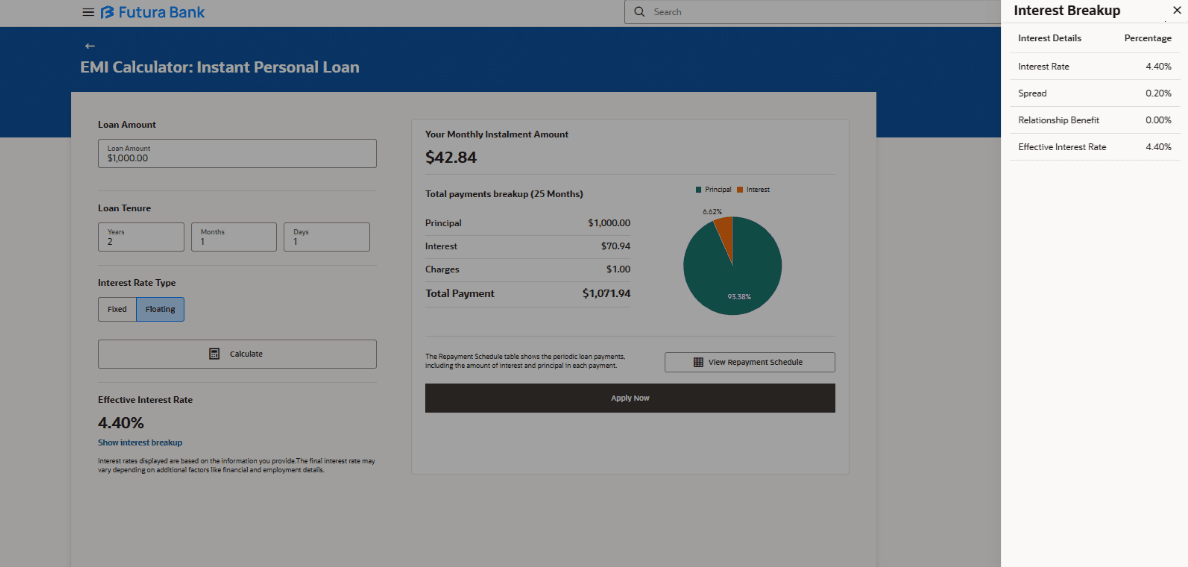Image resolution: width=1188 pixels, height=567 pixels.
Task: Click the Search box in header
Action: coord(812,12)
